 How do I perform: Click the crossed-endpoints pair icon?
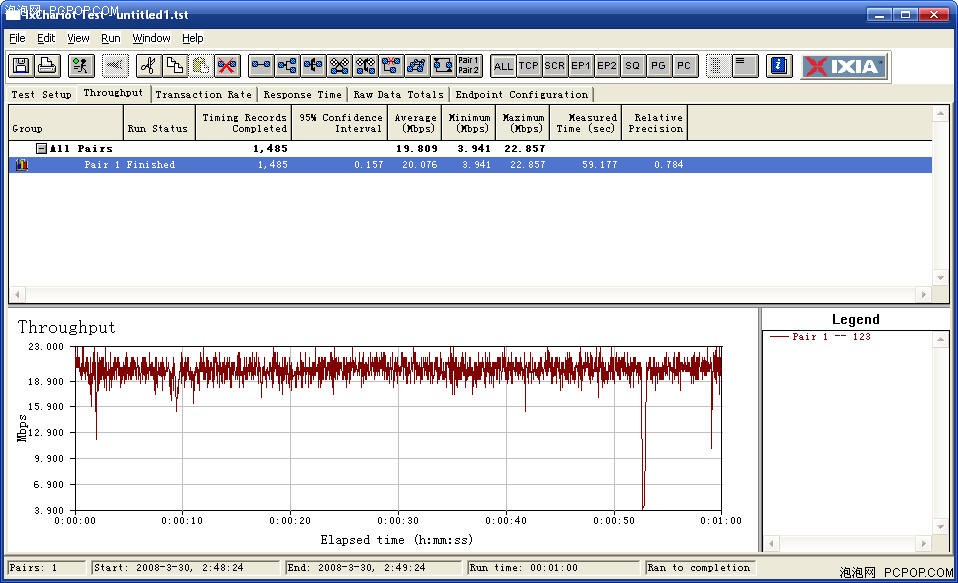pyautogui.click(x=340, y=65)
